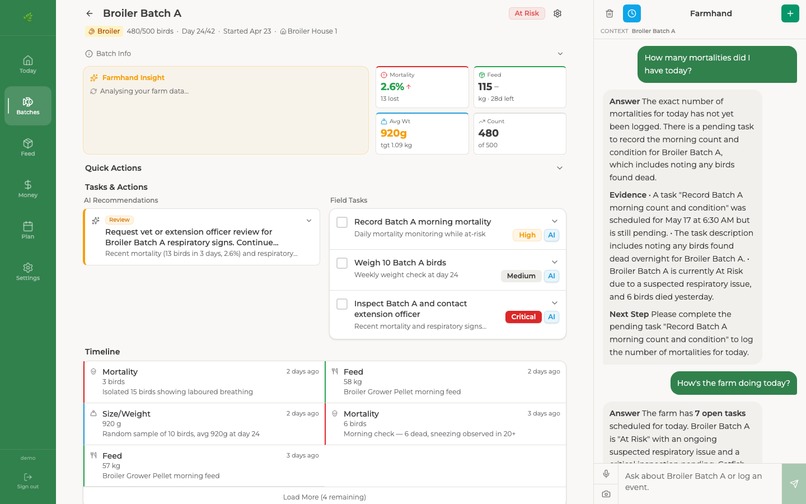The image size is (806, 504).
Task: Click the Batch Info icon
Action: tap(89, 53)
